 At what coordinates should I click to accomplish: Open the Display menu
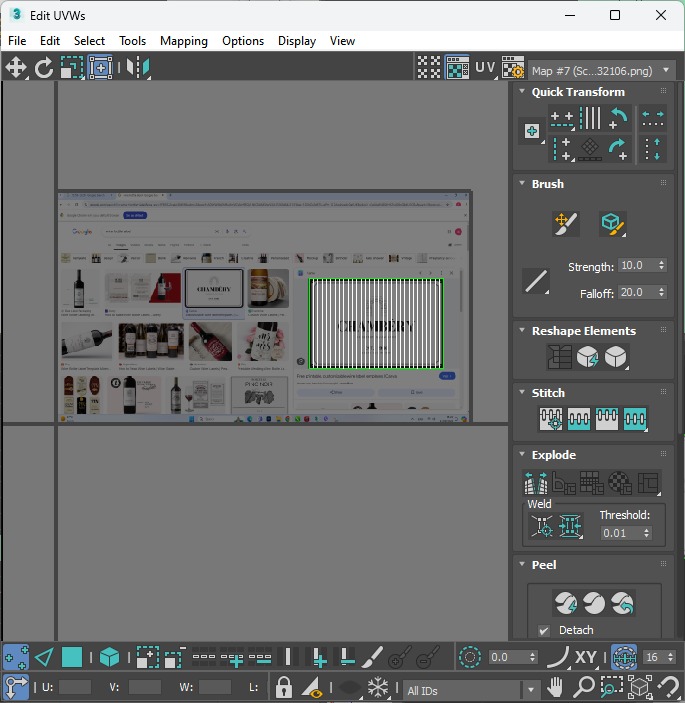pos(297,41)
